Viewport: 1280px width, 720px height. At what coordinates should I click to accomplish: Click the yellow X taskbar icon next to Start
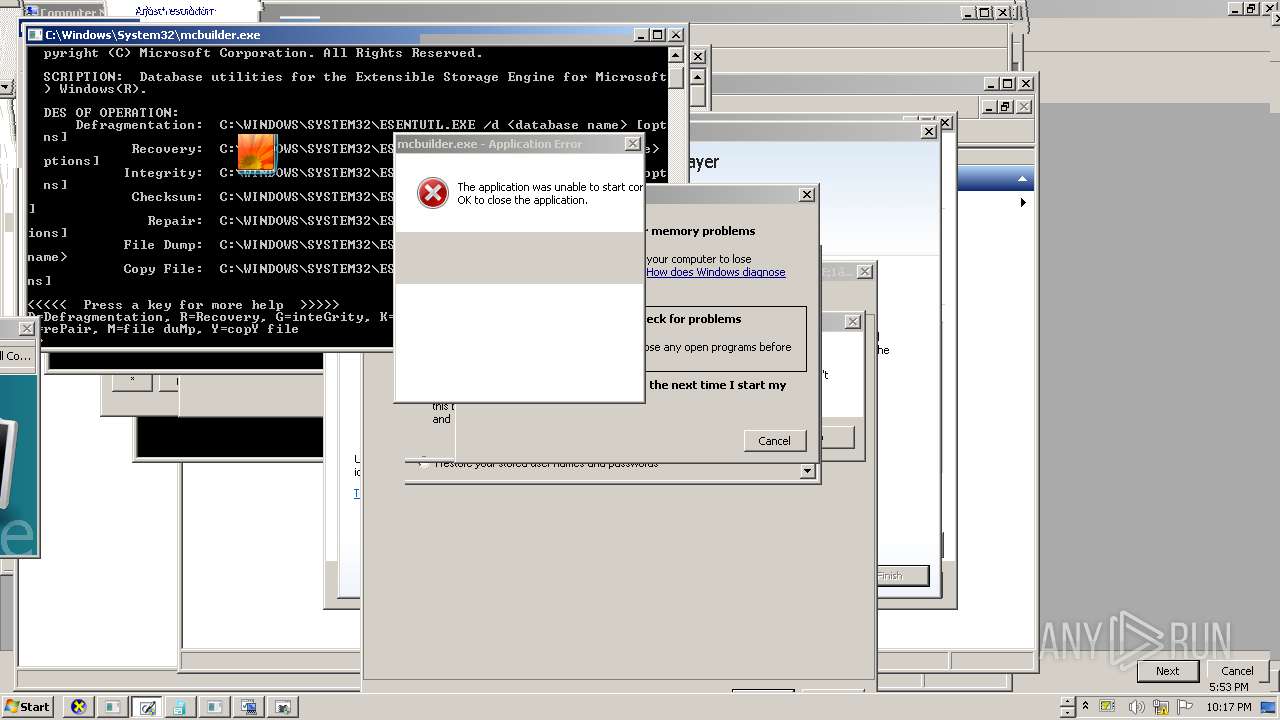click(78, 706)
